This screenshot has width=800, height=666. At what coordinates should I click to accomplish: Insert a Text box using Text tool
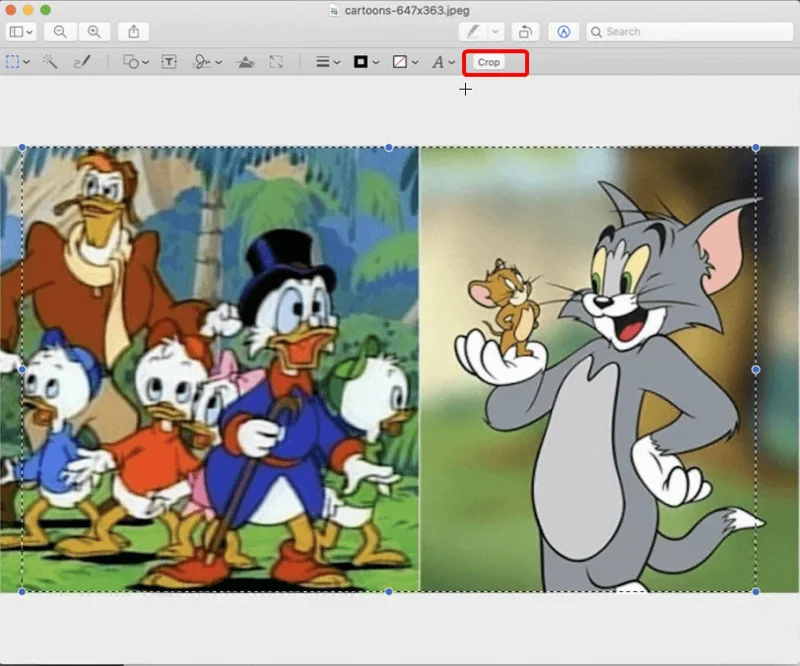(x=169, y=62)
